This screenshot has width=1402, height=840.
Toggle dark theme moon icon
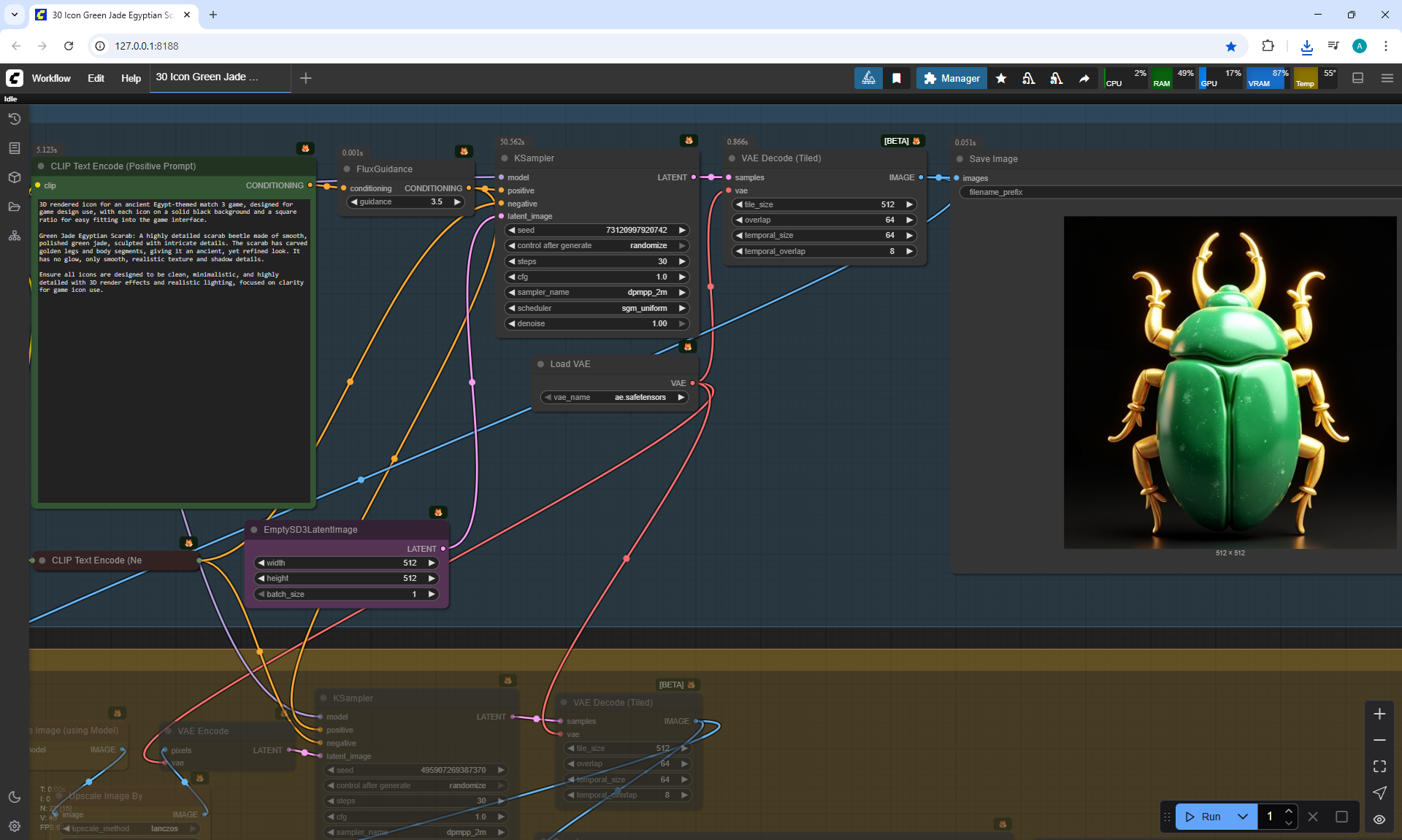pyautogui.click(x=14, y=797)
